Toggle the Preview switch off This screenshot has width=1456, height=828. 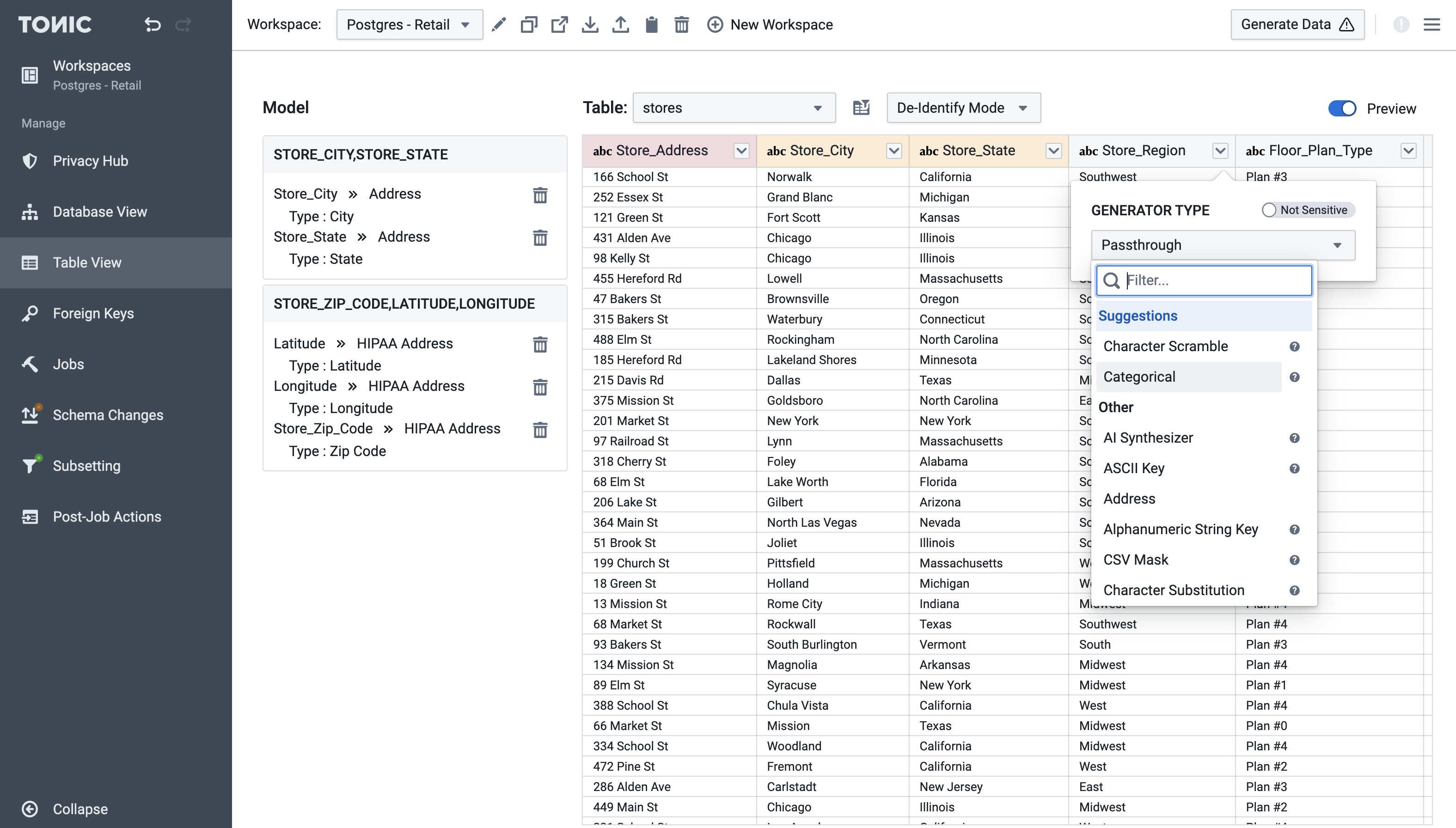pos(1342,108)
